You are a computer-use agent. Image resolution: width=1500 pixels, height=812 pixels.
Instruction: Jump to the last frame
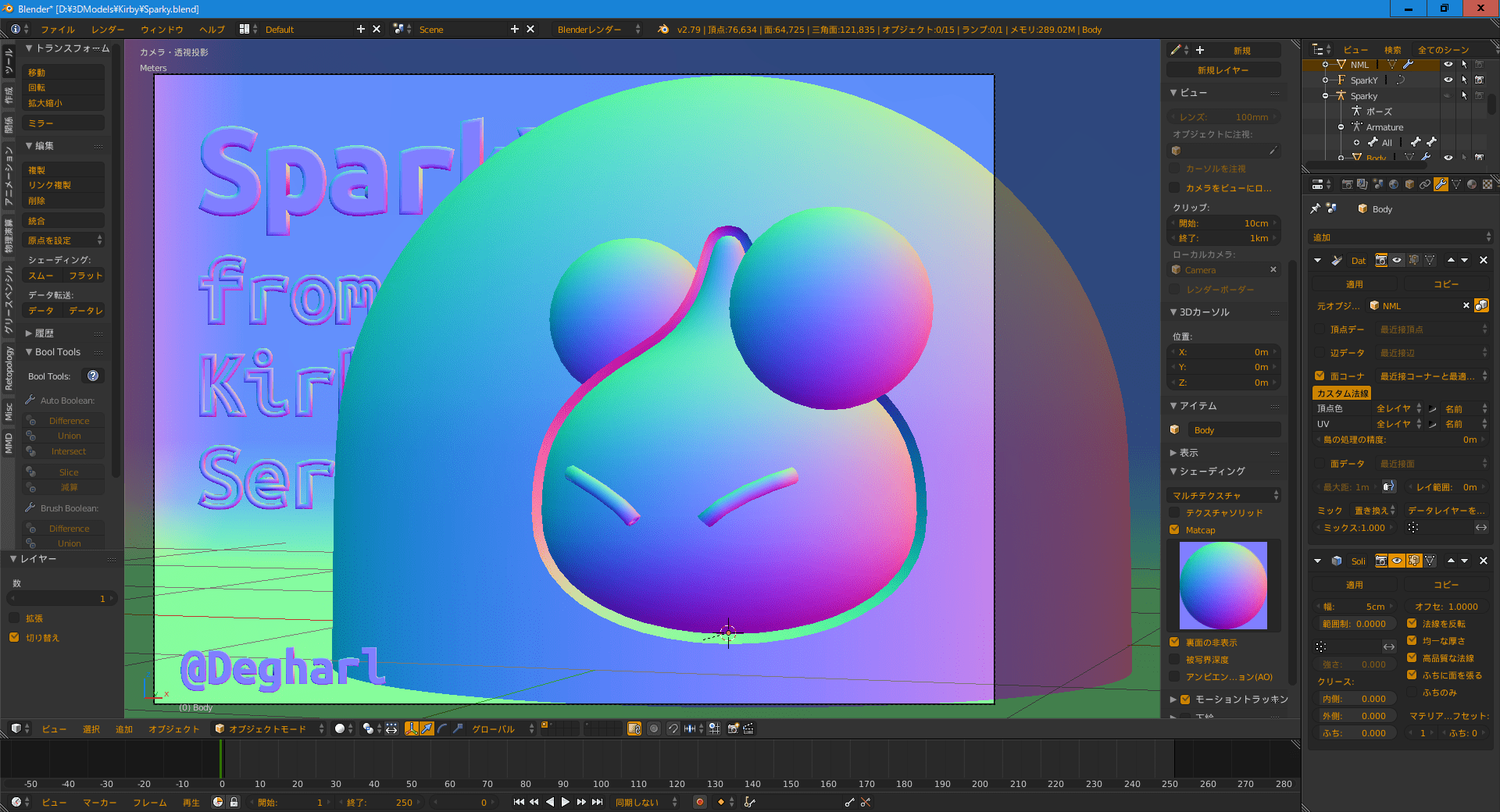coord(598,802)
